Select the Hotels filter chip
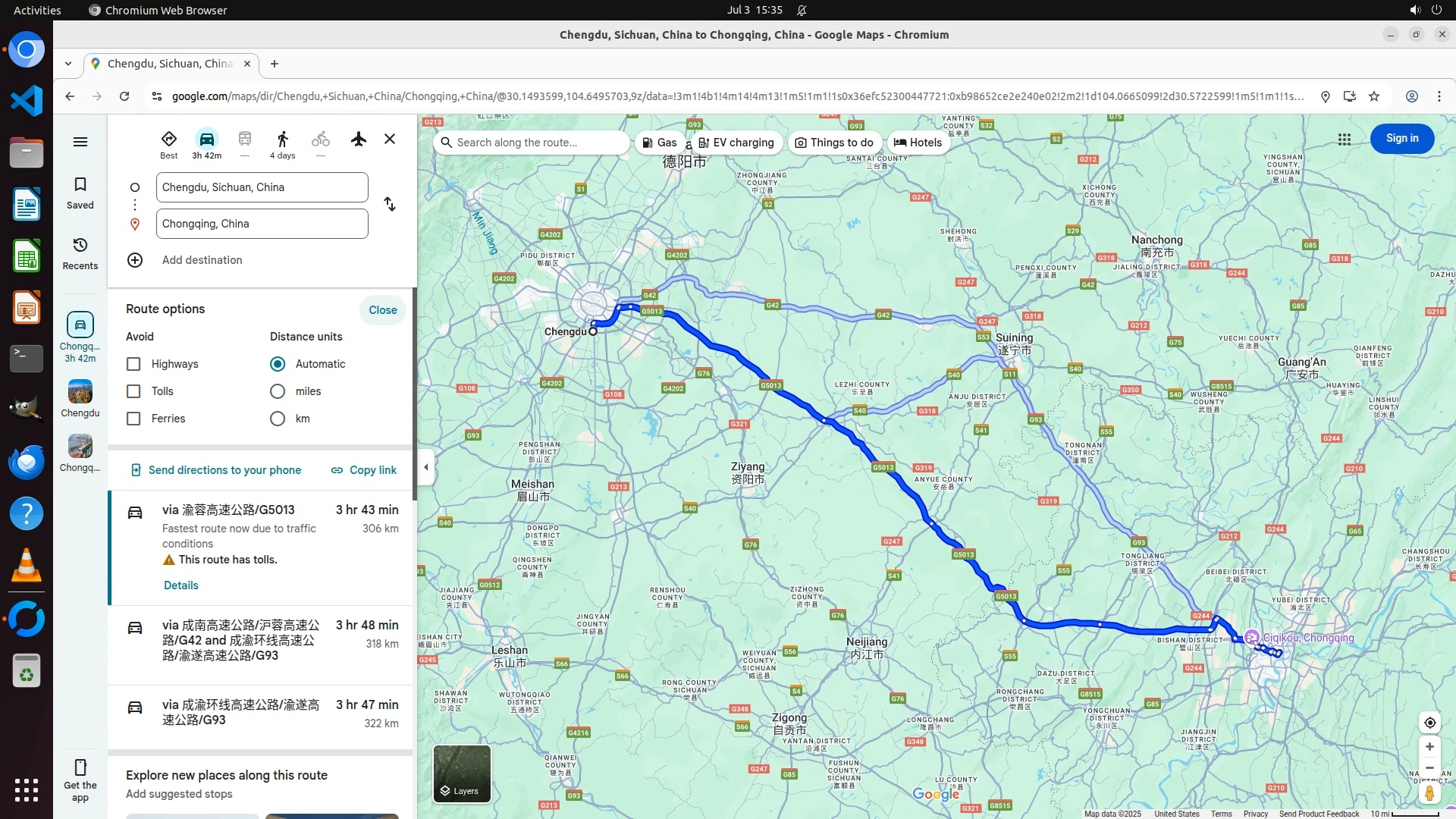The height and width of the screenshot is (819, 1456). (918, 143)
